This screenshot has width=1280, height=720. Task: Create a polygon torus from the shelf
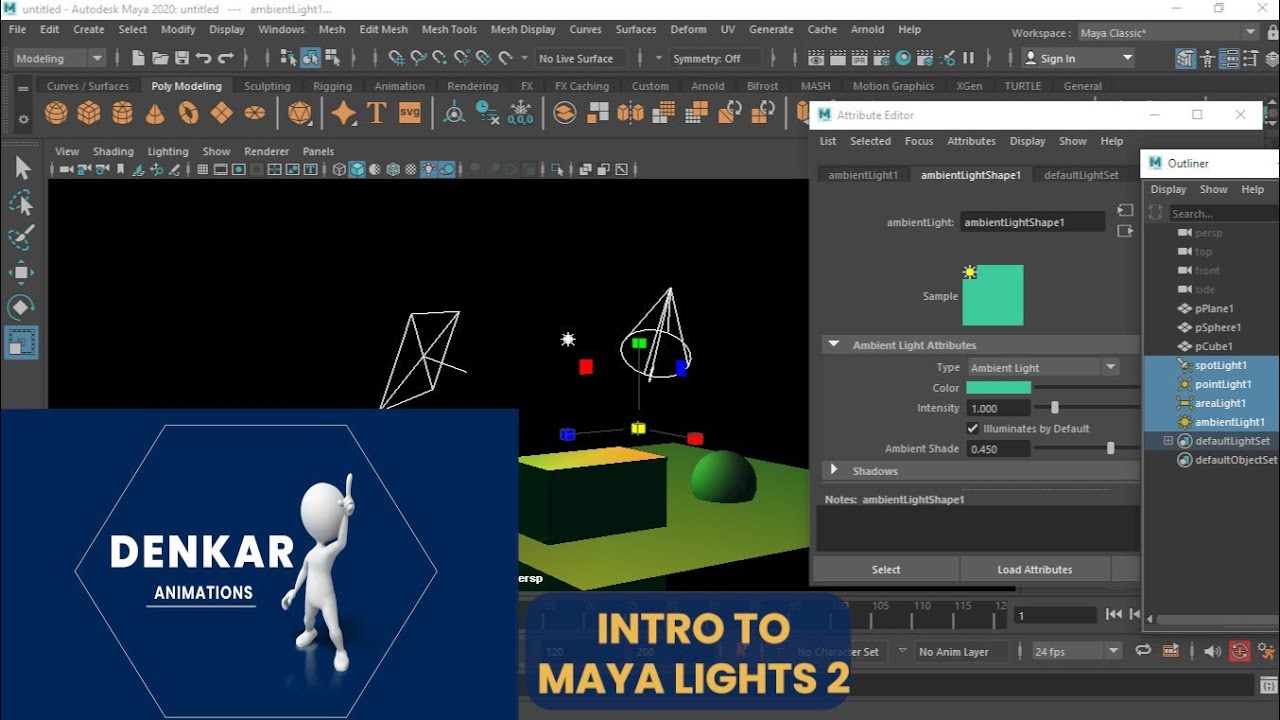click(188, 113)
